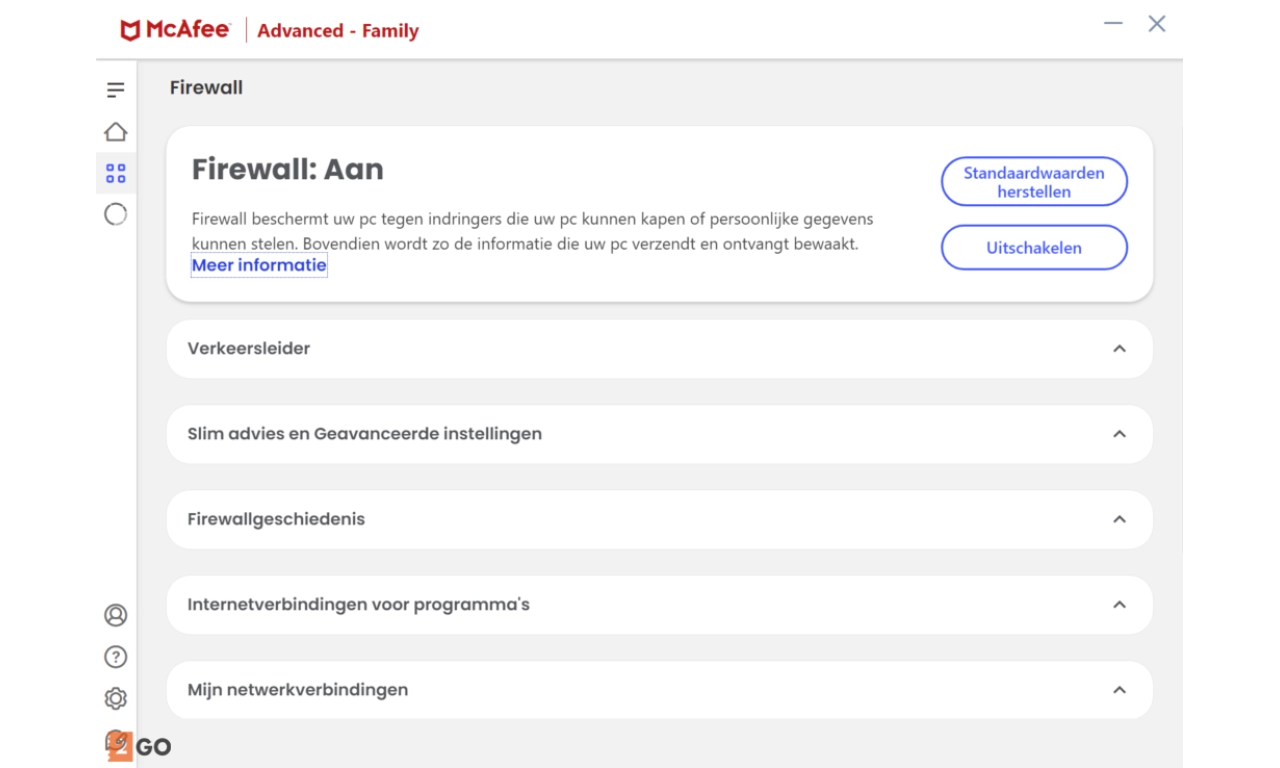
Task: Open the Meer informatie link
Action: point(259,266)
